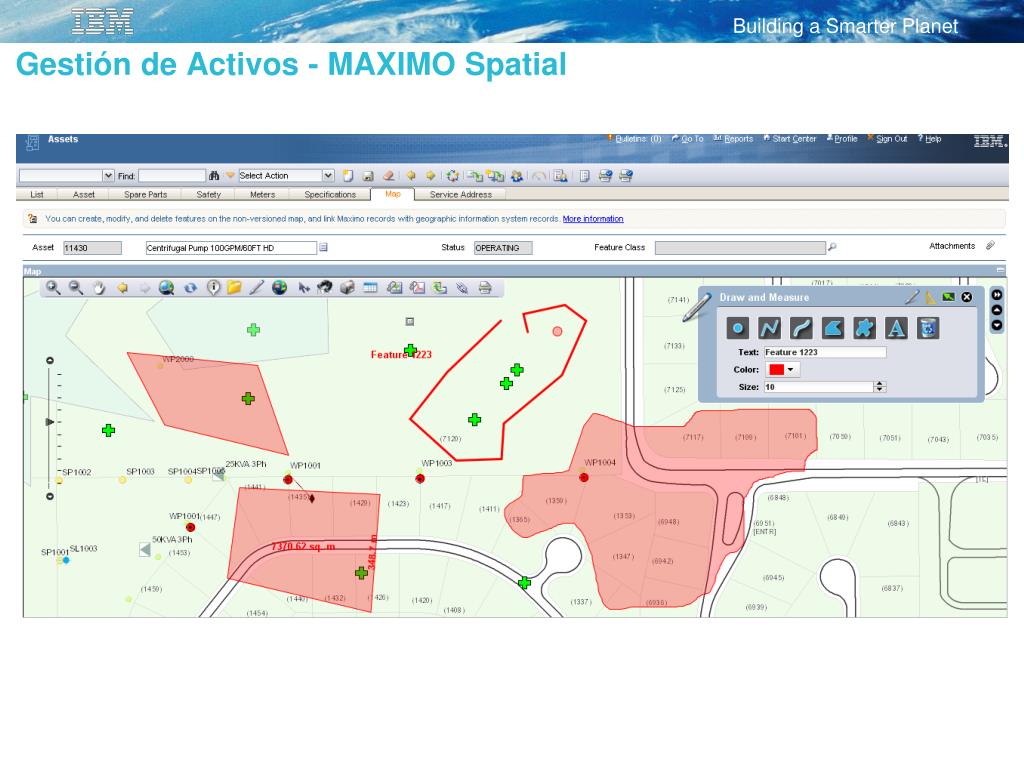
Task: Select the draw polygon tool
Action: 833,328
